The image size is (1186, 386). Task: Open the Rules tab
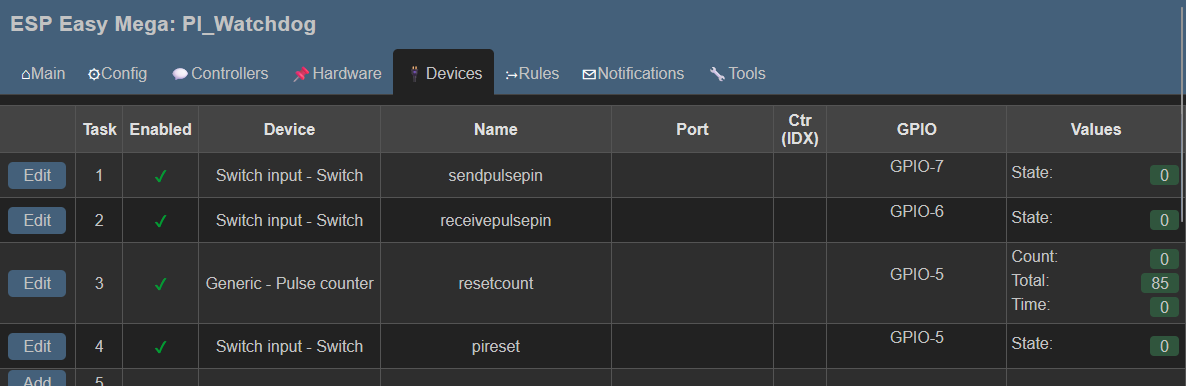point(532,73)
